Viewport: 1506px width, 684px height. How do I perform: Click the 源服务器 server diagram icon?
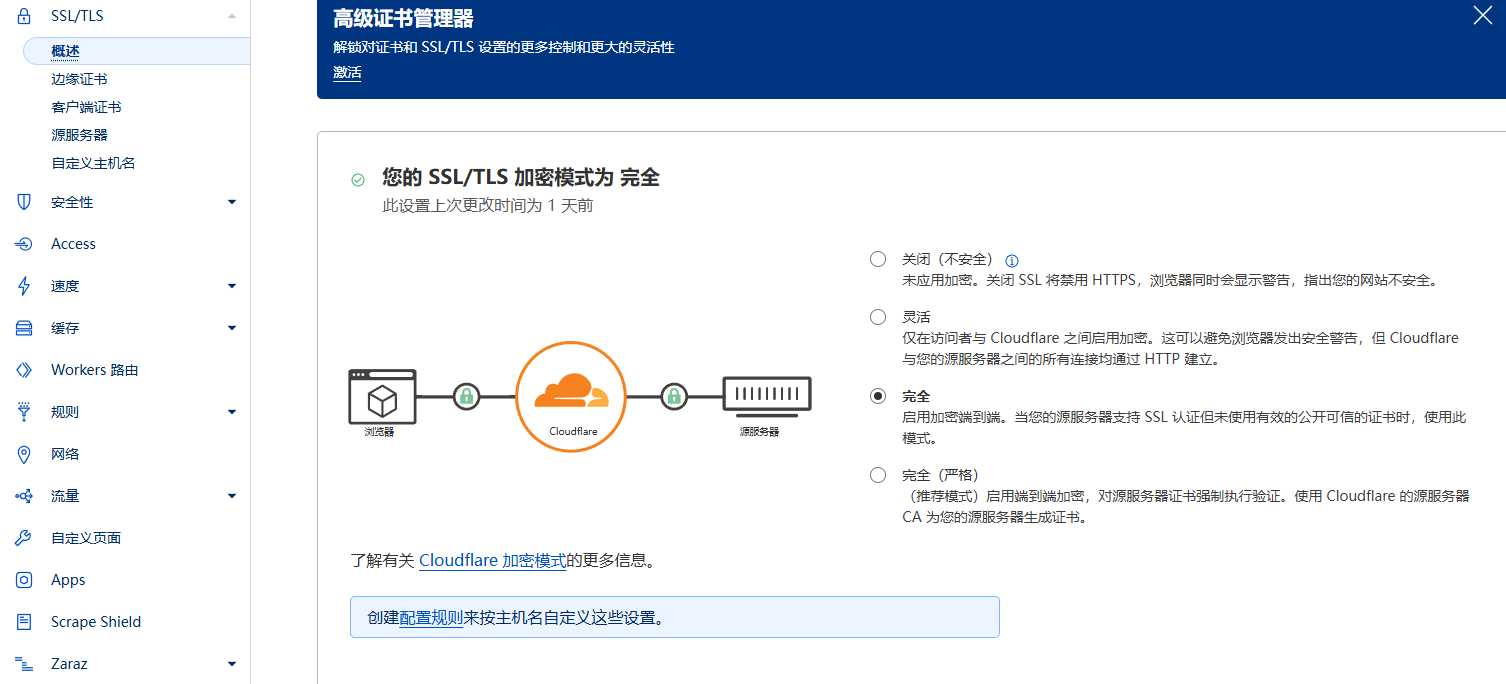766,396
